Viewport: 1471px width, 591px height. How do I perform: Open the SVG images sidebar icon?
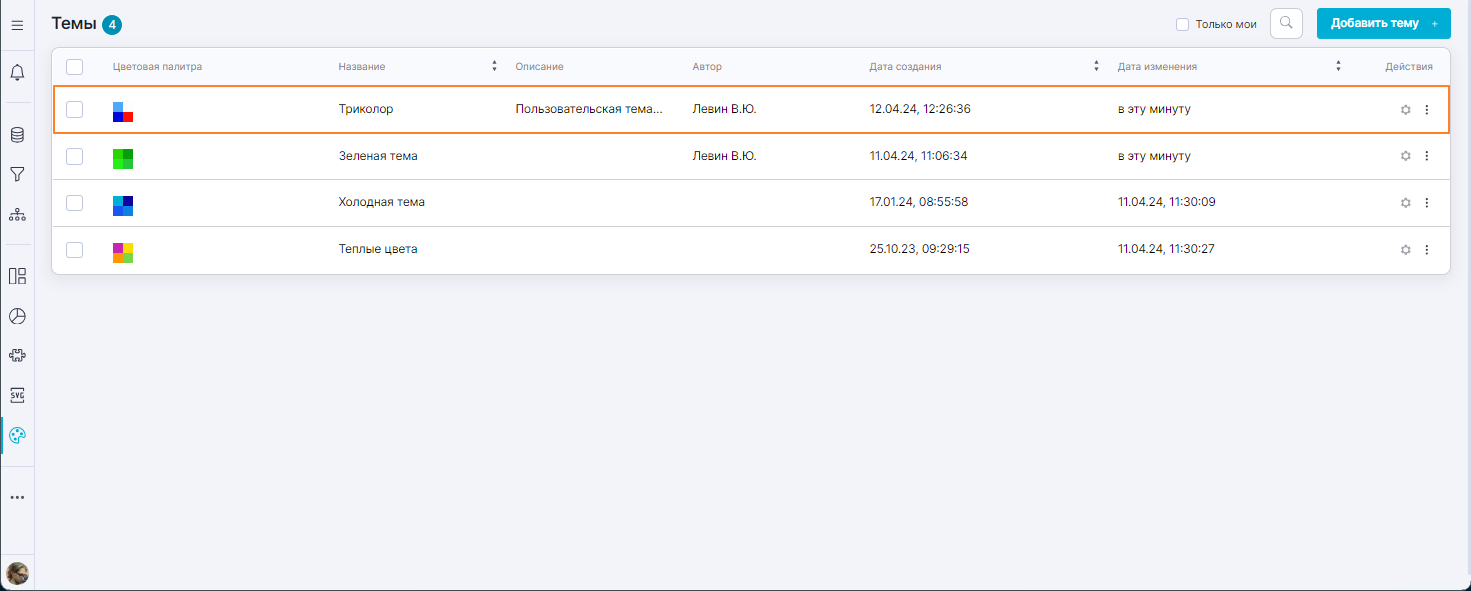click(17, 395)
